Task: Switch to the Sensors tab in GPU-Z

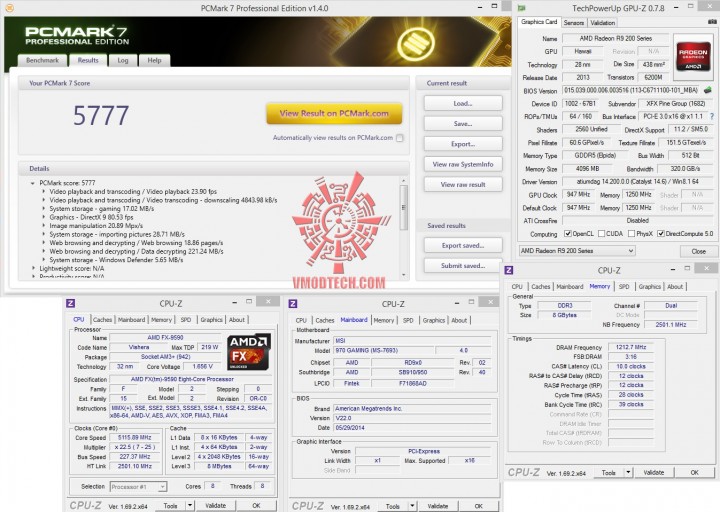Action: (574, 23)
